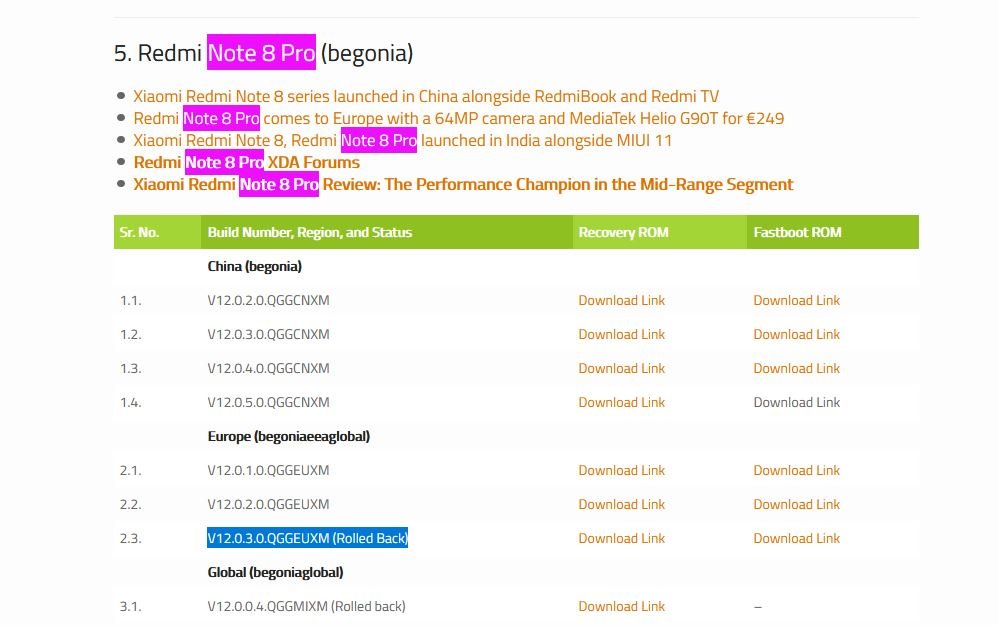This screenshot has height=625, width=998.
Task: Download Recovery ROM for V12.0.1.0.QGGEUXM
Action: (x=621, y=470)
